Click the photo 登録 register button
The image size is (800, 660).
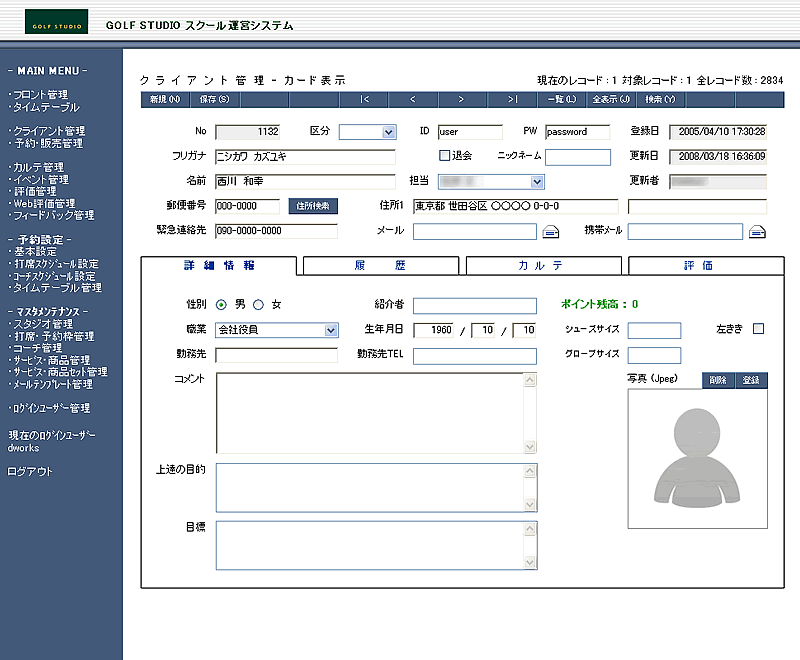coord(751,380)
